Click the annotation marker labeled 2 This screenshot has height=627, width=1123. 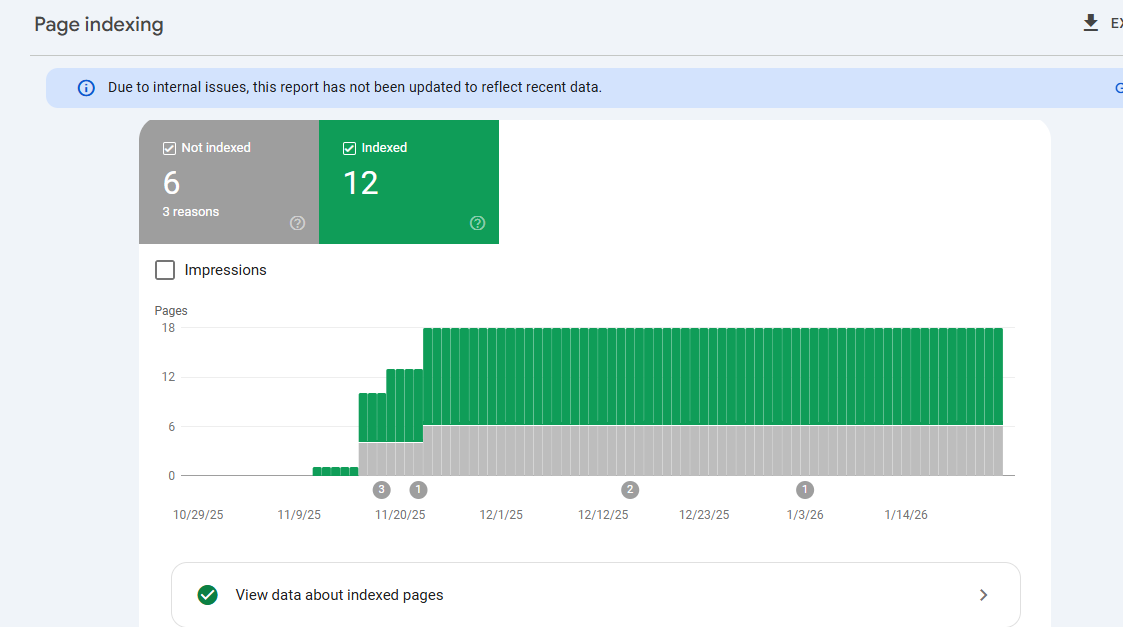(x=630, y=490)
